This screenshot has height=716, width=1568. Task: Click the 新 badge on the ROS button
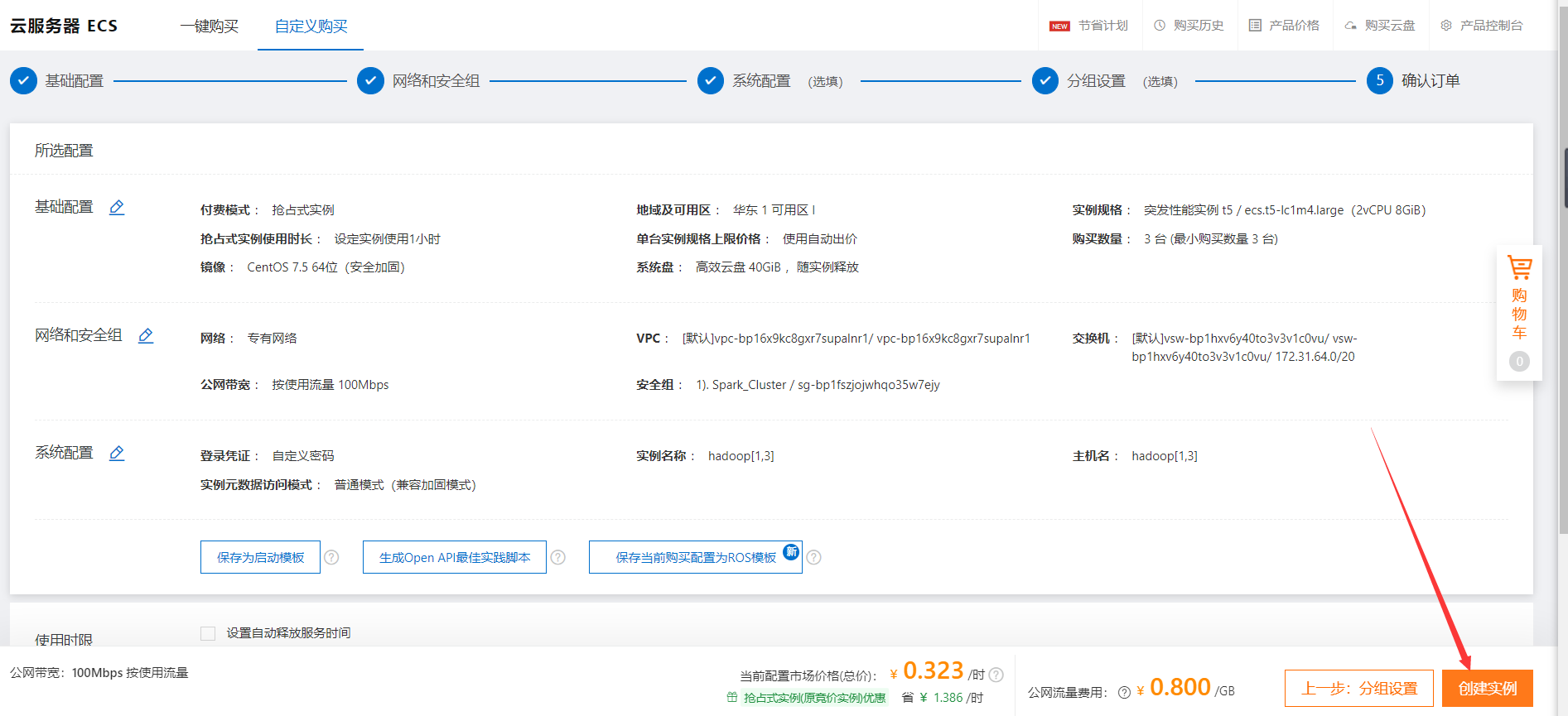tap(791, 552)
